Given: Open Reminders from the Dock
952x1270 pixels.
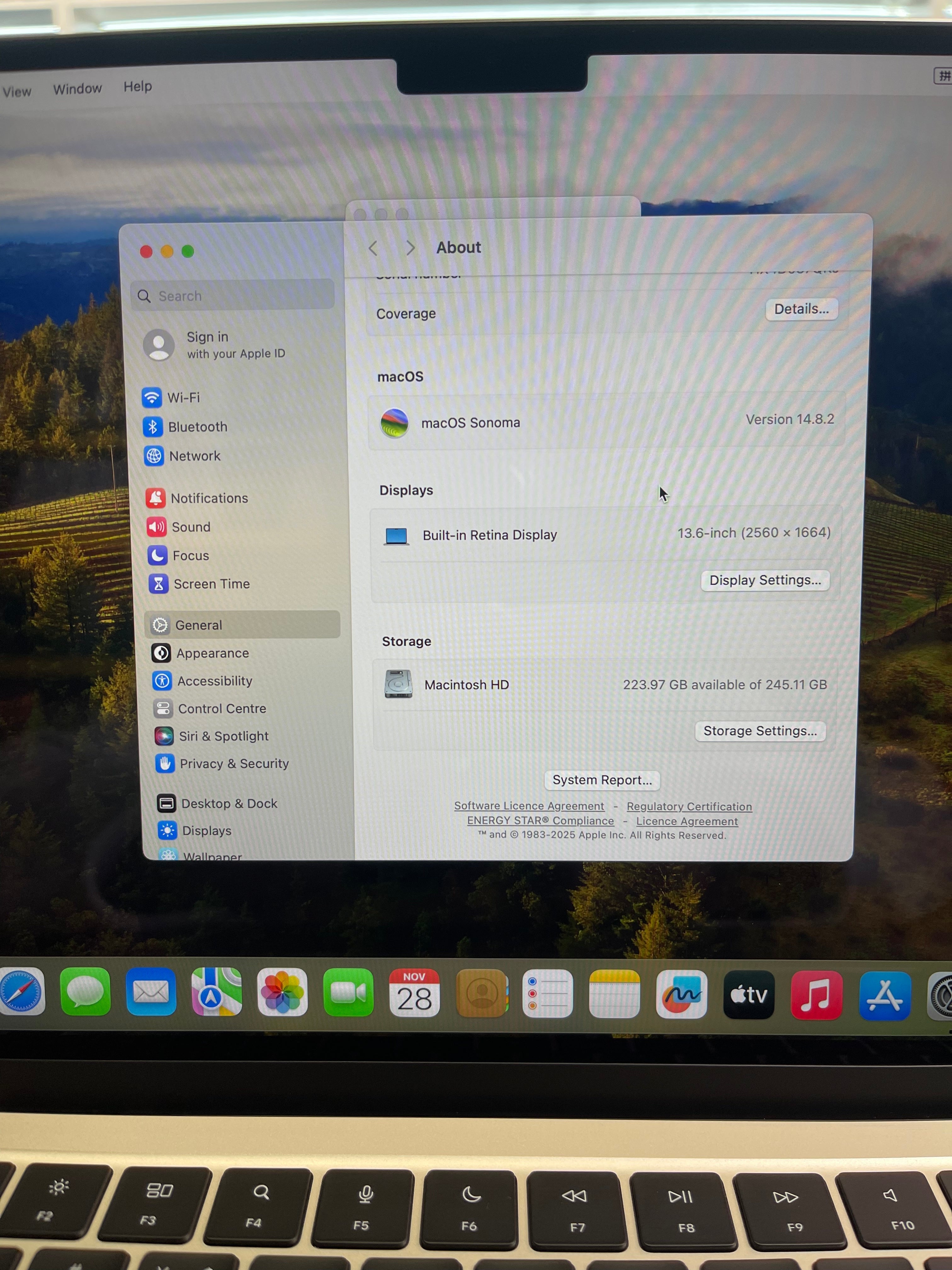Looking at the screenshot, I should point(547,993).
